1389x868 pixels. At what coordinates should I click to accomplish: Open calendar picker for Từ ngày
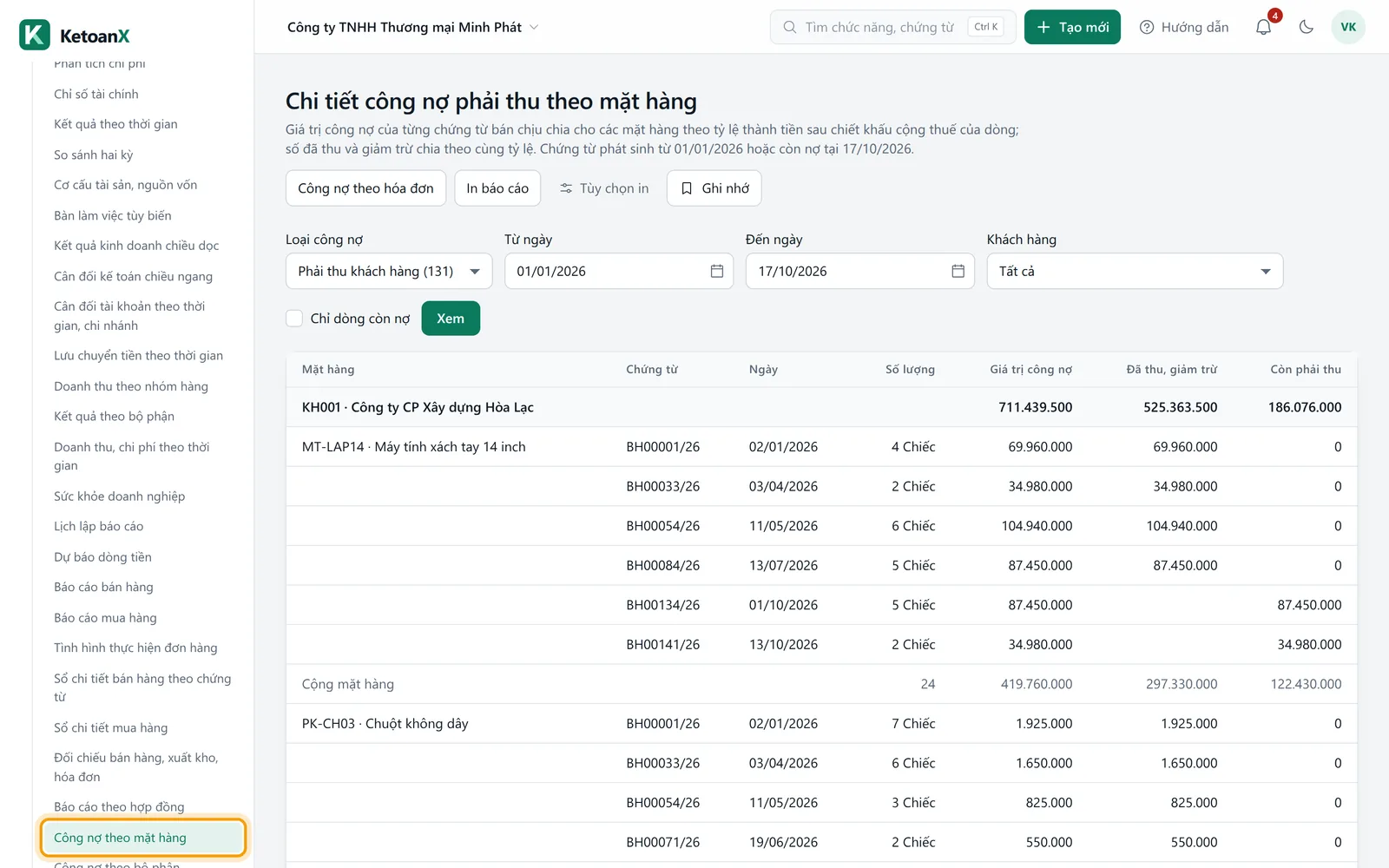717,271
